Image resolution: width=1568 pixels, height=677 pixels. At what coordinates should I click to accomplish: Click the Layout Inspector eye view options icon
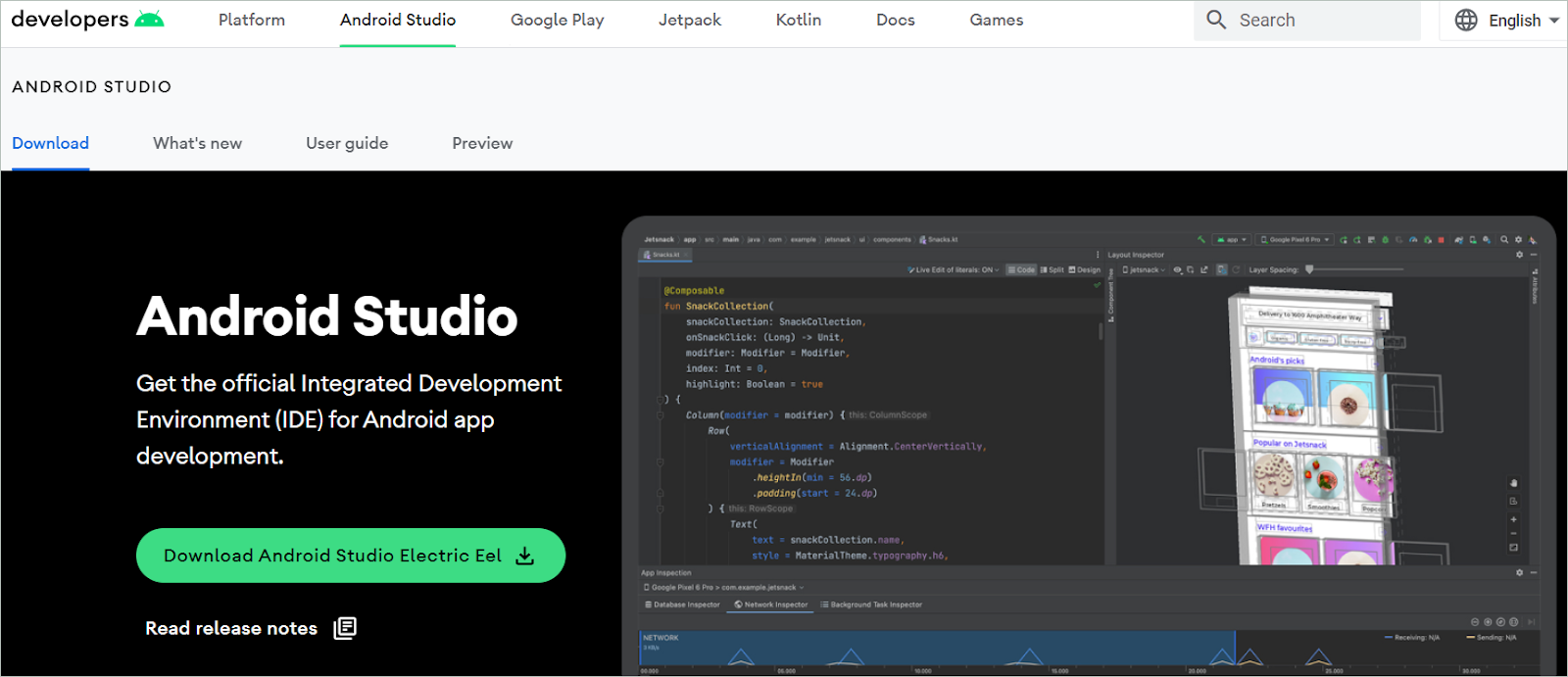tap(1178, 269)
